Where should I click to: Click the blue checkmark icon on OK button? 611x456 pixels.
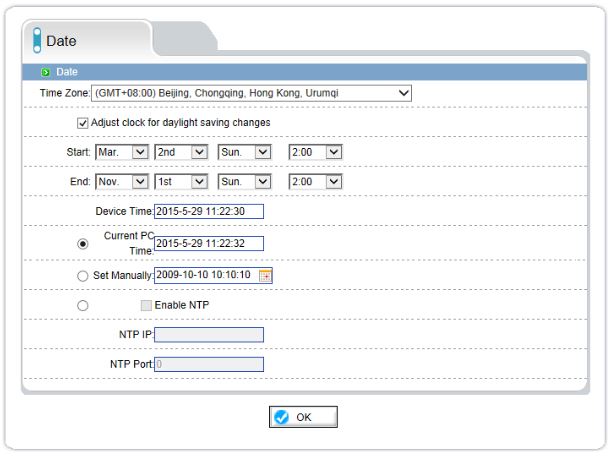pos(281,417)
